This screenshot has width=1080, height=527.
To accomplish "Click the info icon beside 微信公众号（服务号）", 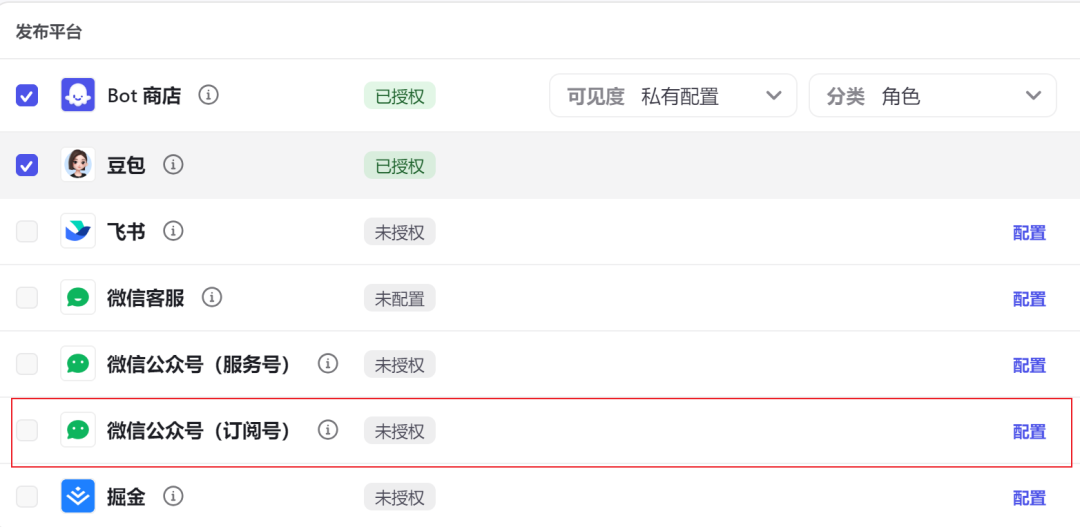I will pos(327,364).
